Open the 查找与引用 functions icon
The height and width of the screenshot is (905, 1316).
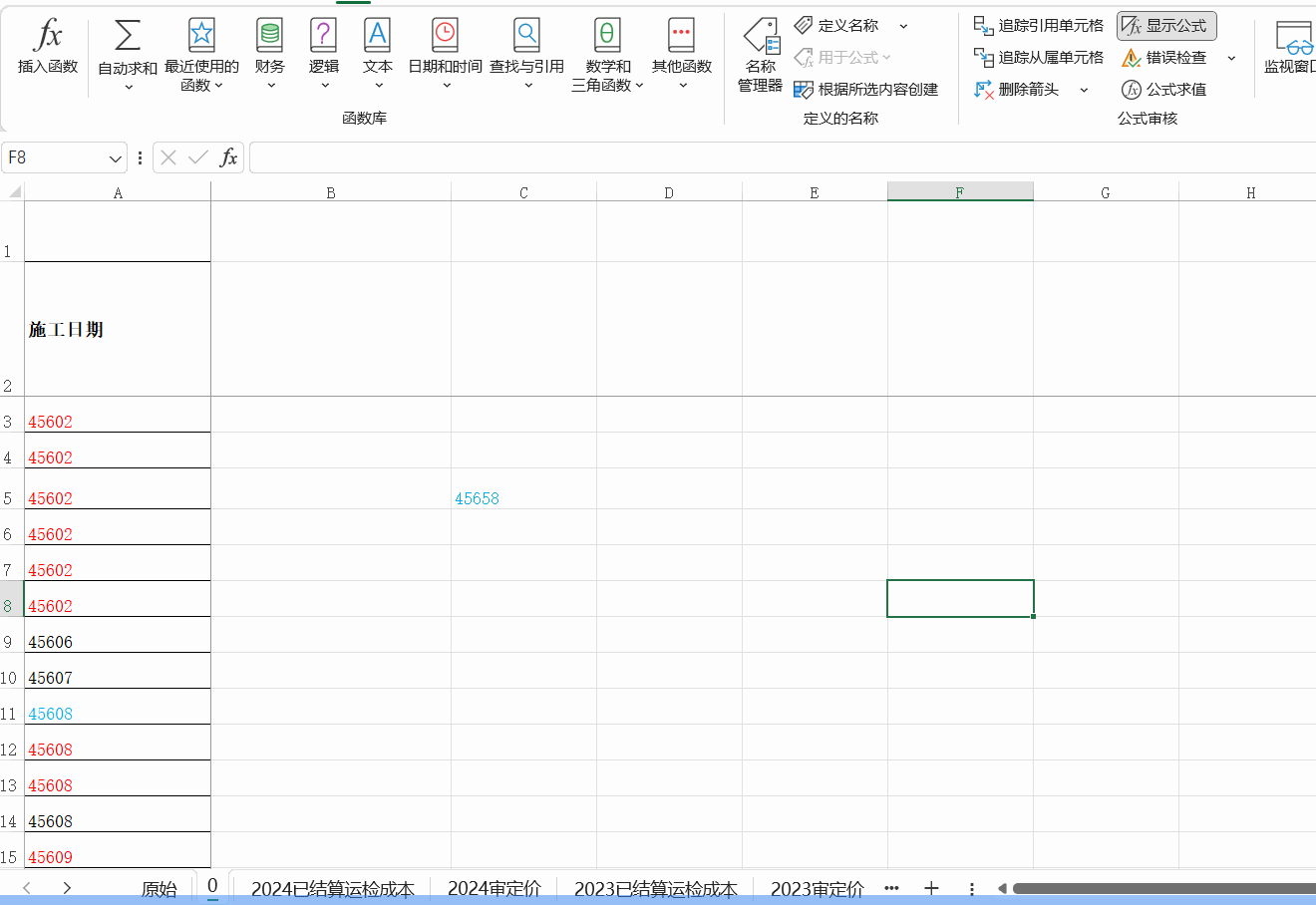[x=526, y=37]
